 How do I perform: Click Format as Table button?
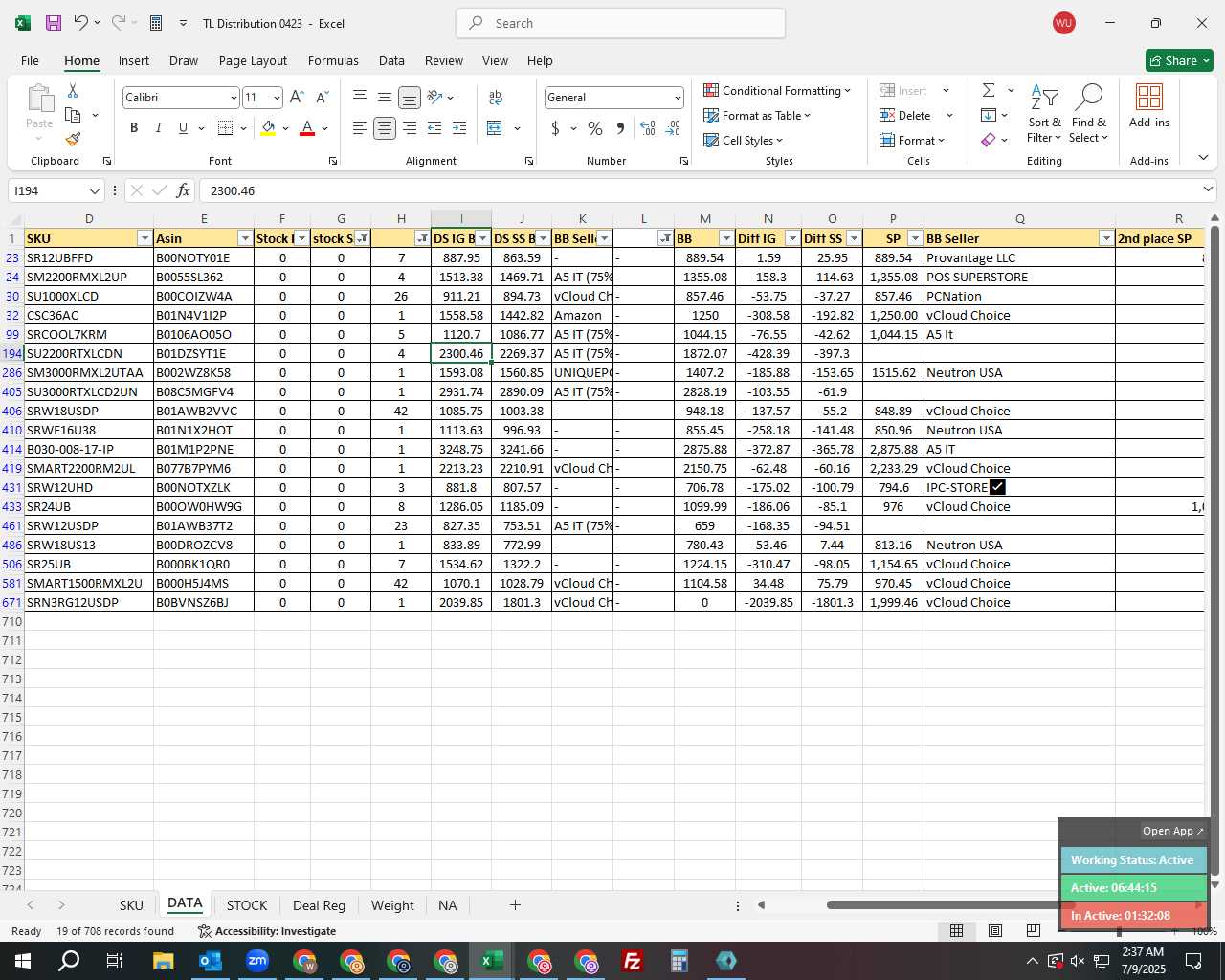coord(756,115)
